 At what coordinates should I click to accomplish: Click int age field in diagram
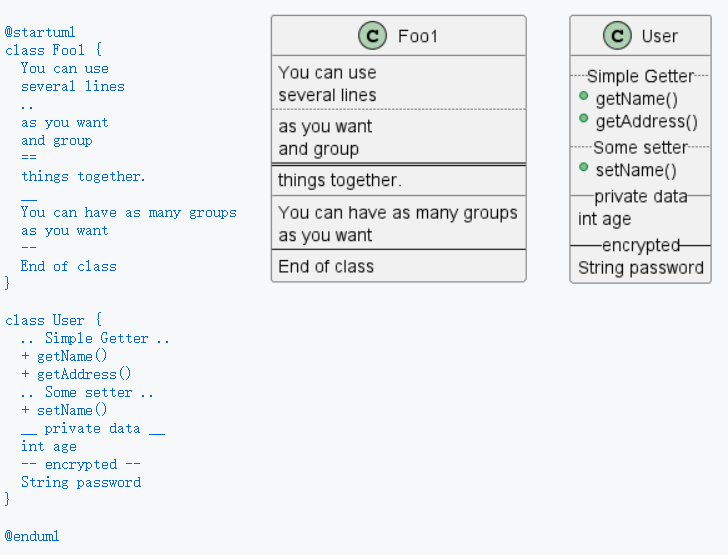coord(604,219)
